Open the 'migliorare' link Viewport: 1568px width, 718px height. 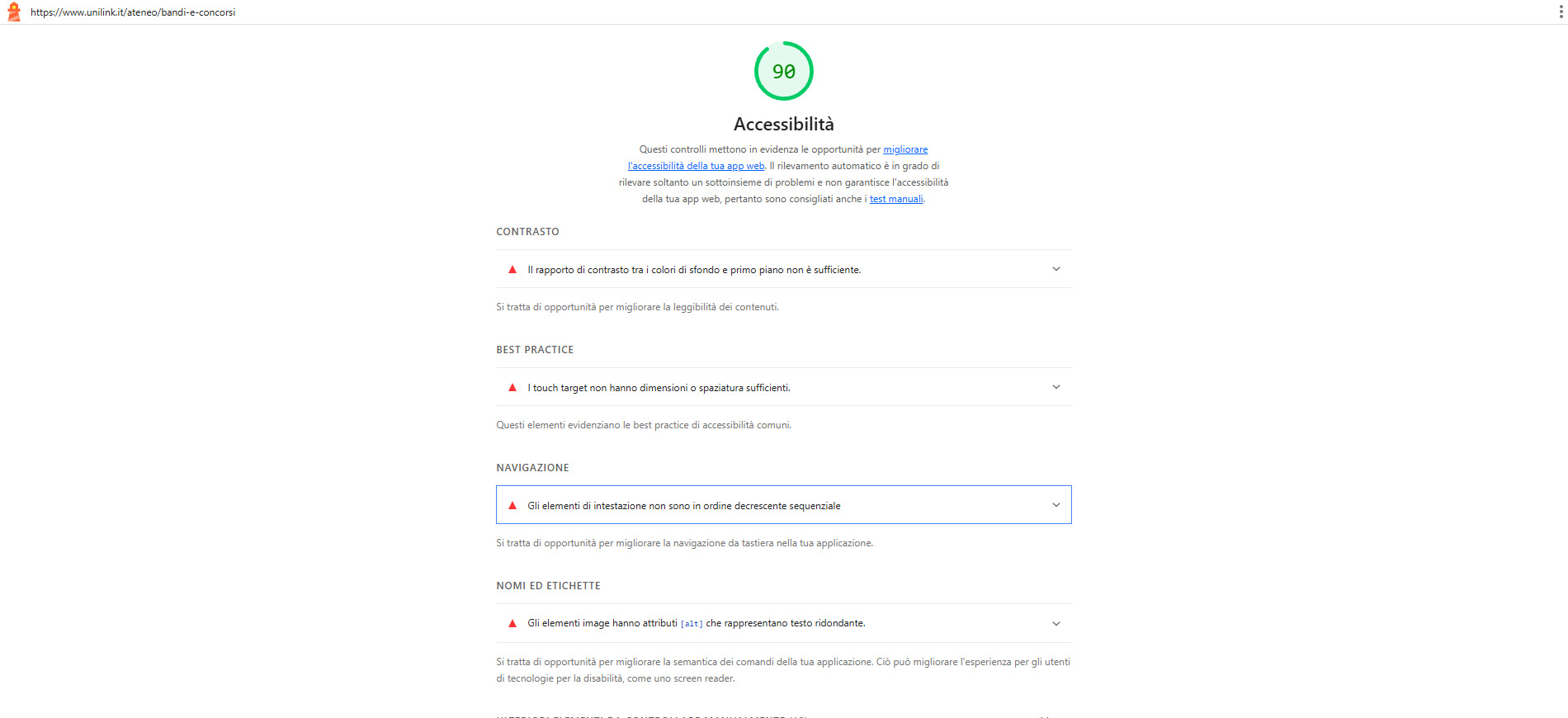(x=905, y=149)
